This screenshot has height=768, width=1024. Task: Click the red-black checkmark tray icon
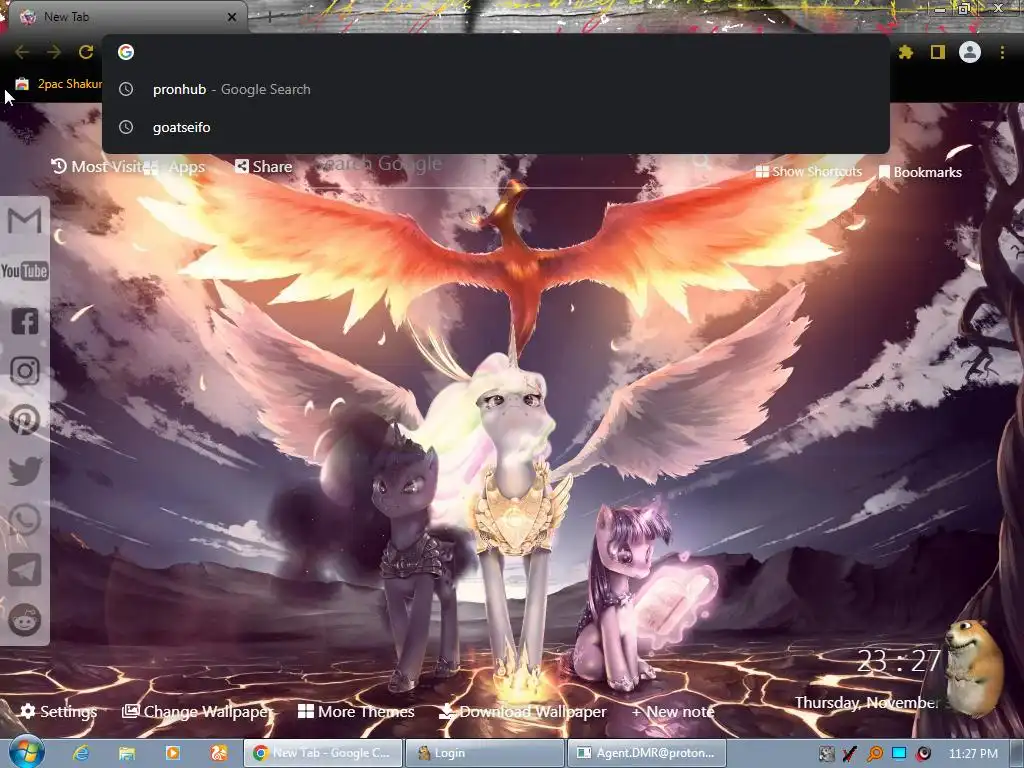point(850,754)
